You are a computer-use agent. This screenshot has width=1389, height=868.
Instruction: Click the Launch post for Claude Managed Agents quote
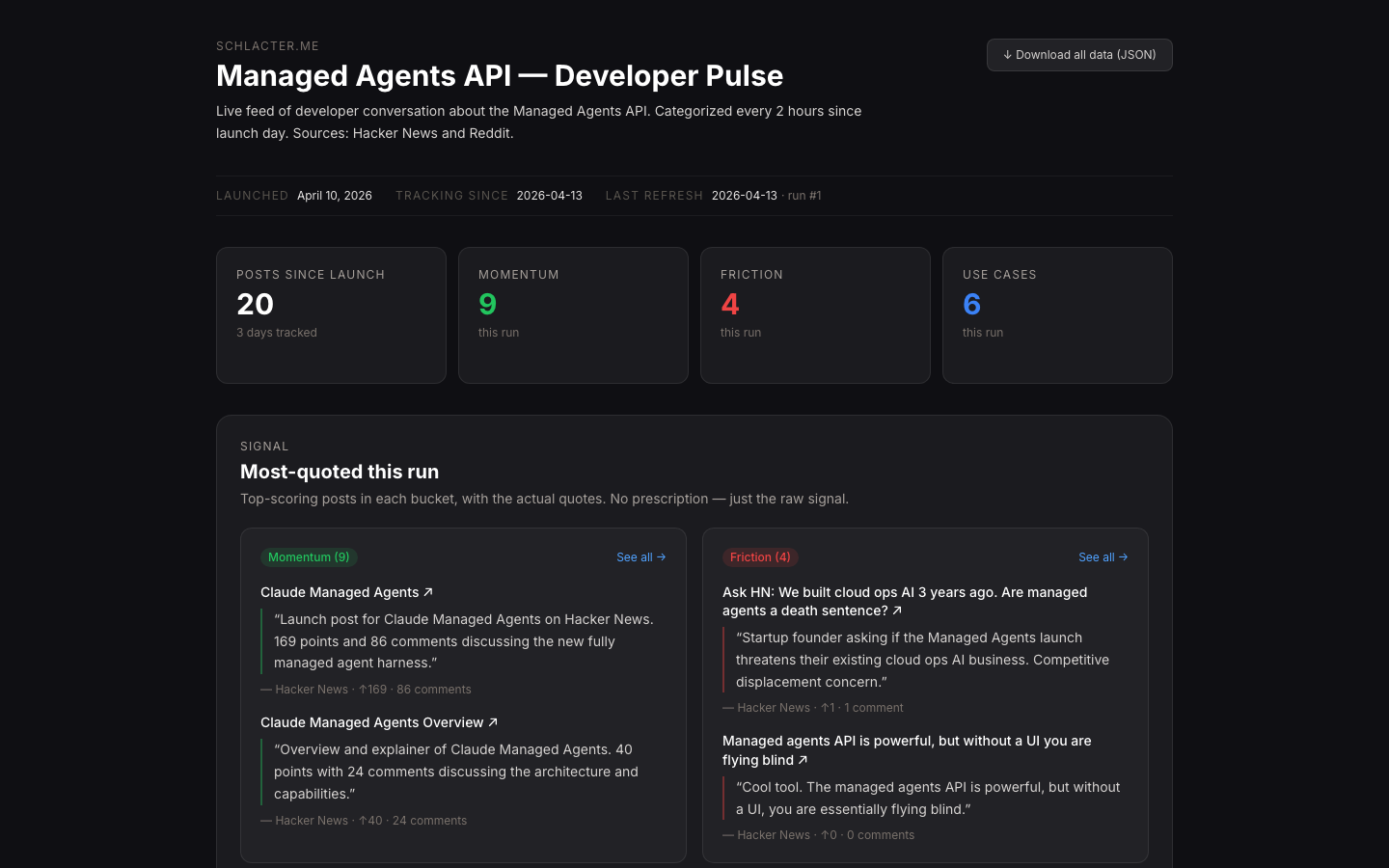click(464, 641)
